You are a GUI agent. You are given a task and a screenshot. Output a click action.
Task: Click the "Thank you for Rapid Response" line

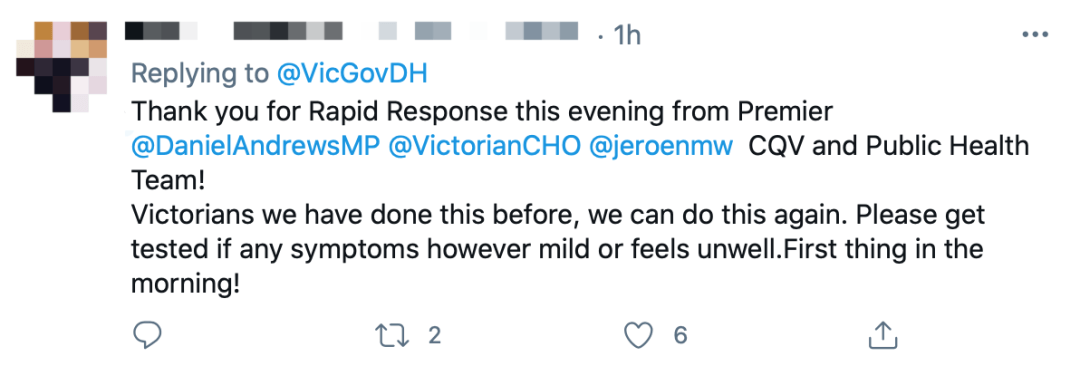point(482,110)
